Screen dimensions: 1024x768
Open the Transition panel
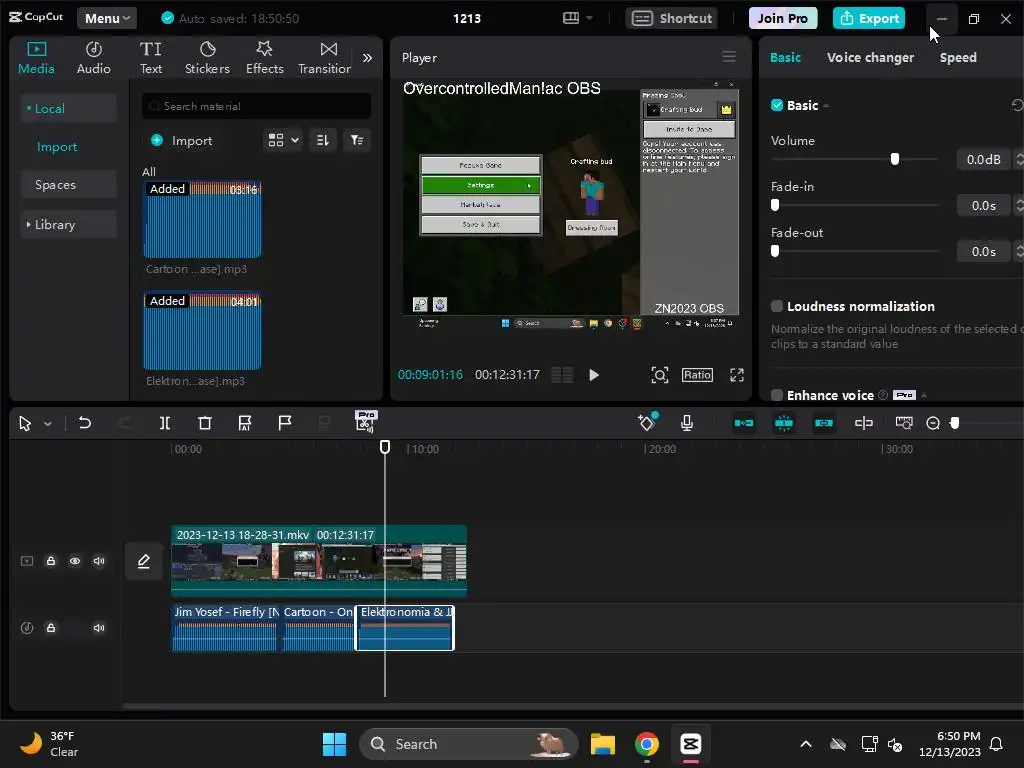tap(325, 57)
